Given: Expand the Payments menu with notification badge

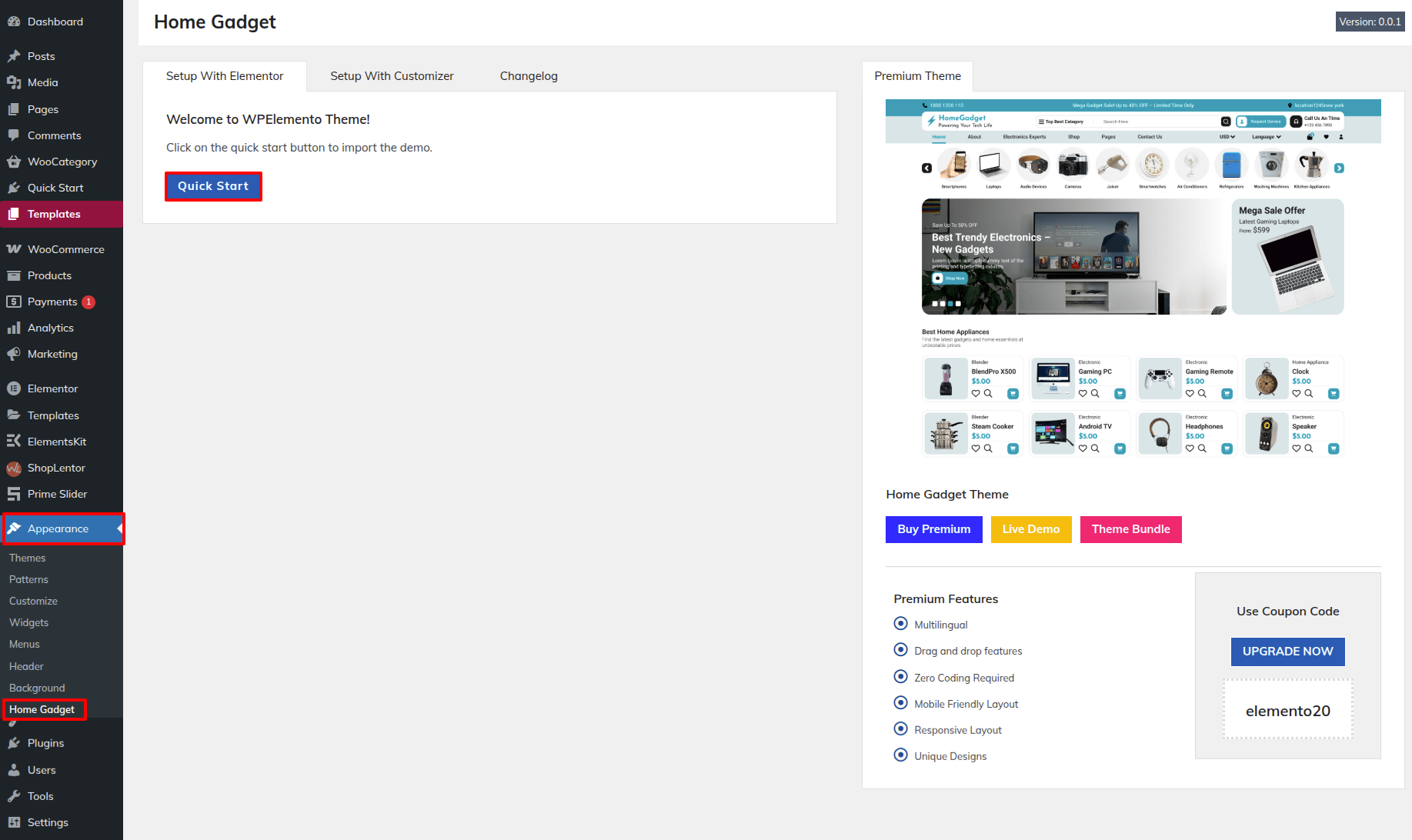Looking at the screenshot, I should [52, 302].
